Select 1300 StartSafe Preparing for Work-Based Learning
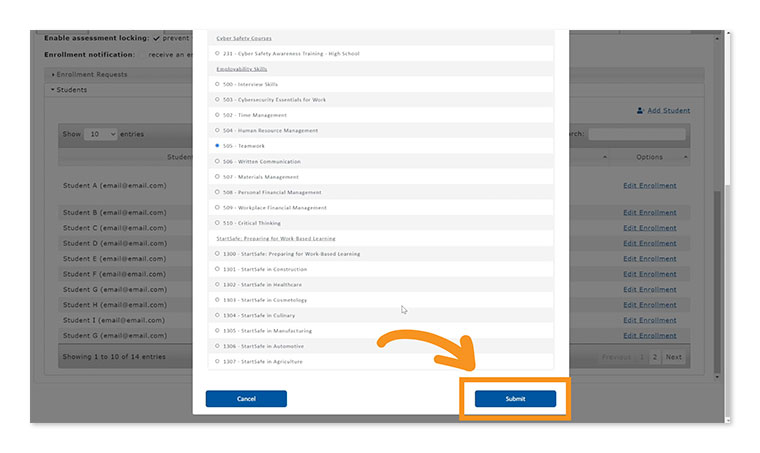 tap(217, 253)
